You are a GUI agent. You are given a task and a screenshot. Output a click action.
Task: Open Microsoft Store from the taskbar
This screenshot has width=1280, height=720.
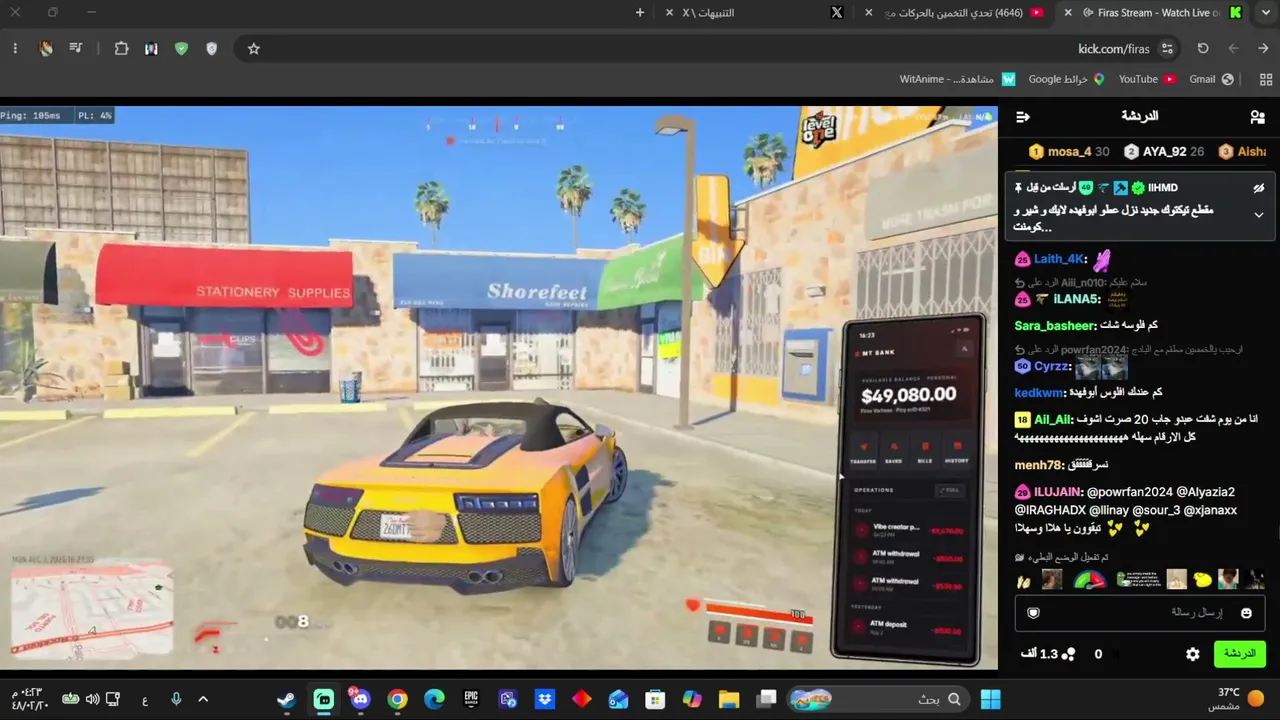coord(655,699)
